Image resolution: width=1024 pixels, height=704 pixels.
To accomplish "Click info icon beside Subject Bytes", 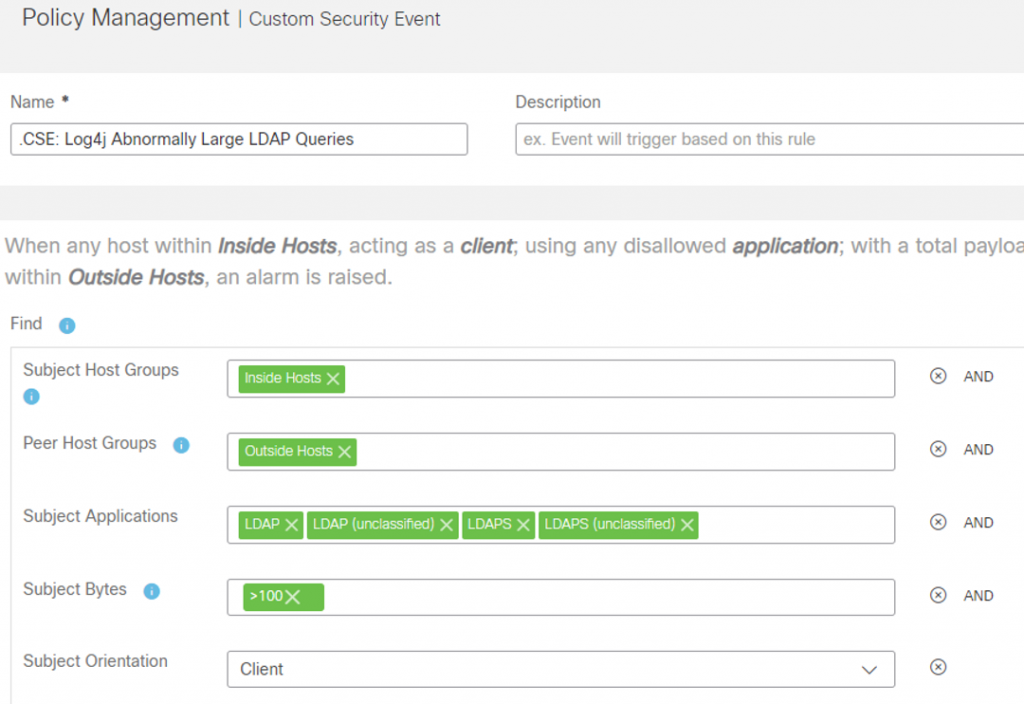I will point(152,591).
